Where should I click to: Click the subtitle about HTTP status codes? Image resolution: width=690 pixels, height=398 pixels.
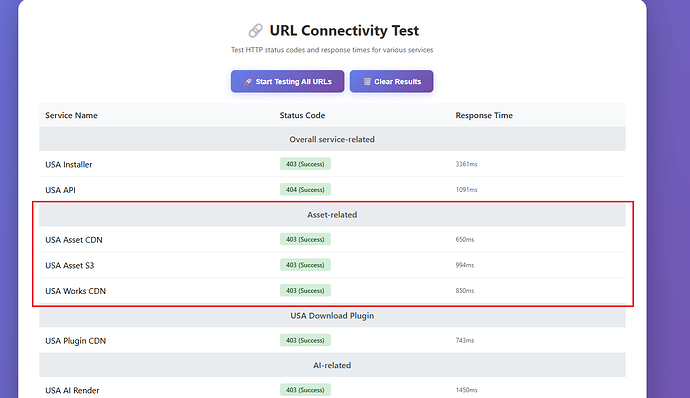pos(332,50)
